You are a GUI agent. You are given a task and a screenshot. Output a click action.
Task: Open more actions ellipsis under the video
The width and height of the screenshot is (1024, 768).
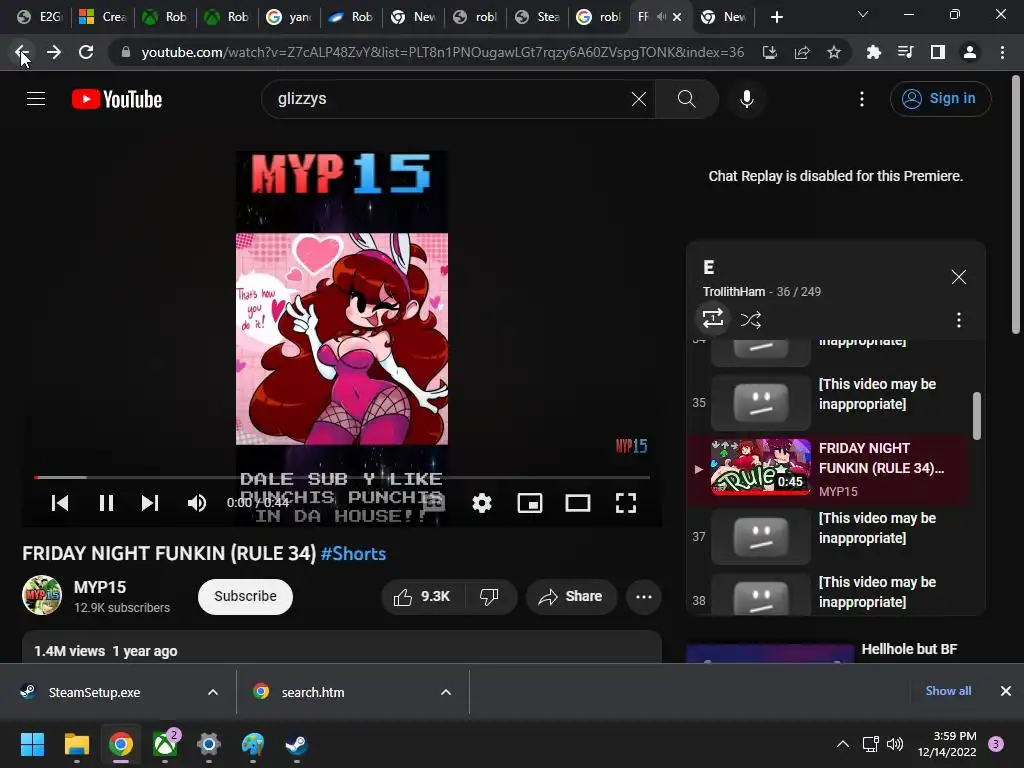[644, 596]
